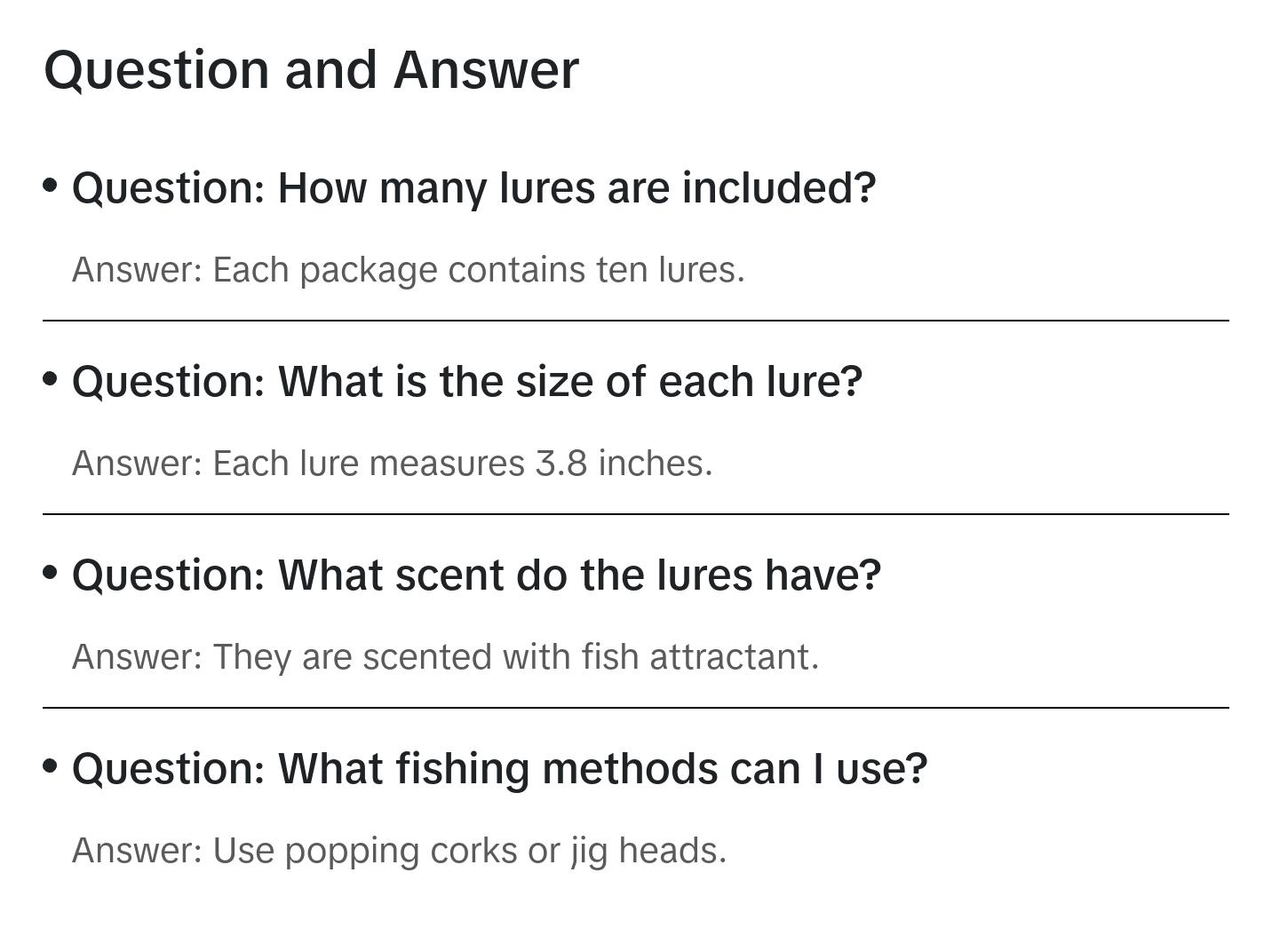This screenshot has height=952, width=1272.
Task: Select the "What is the size of each lure?" question
Action: (467, 382)
